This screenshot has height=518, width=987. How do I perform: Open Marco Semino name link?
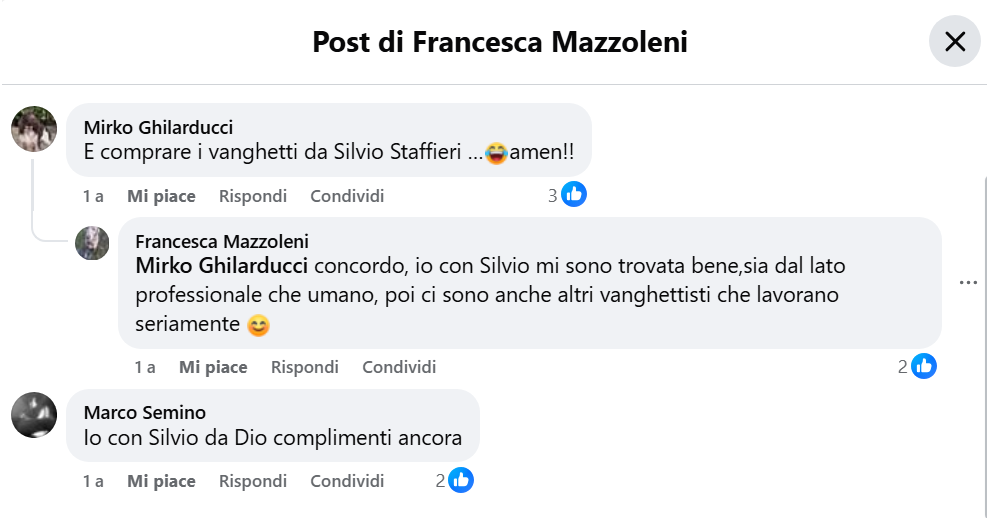145,413
